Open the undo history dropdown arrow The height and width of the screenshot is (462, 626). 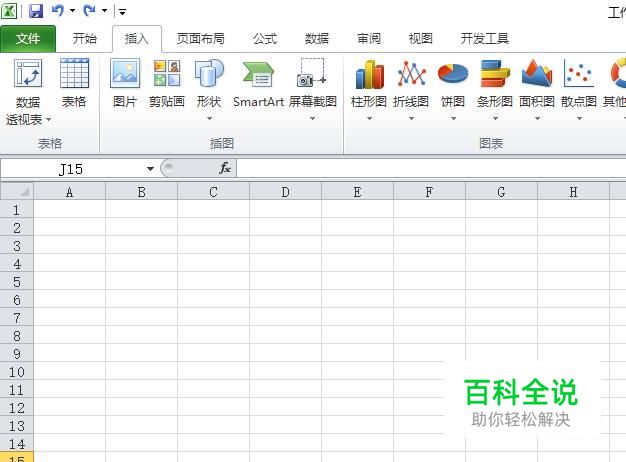click(x=72, y=11)
